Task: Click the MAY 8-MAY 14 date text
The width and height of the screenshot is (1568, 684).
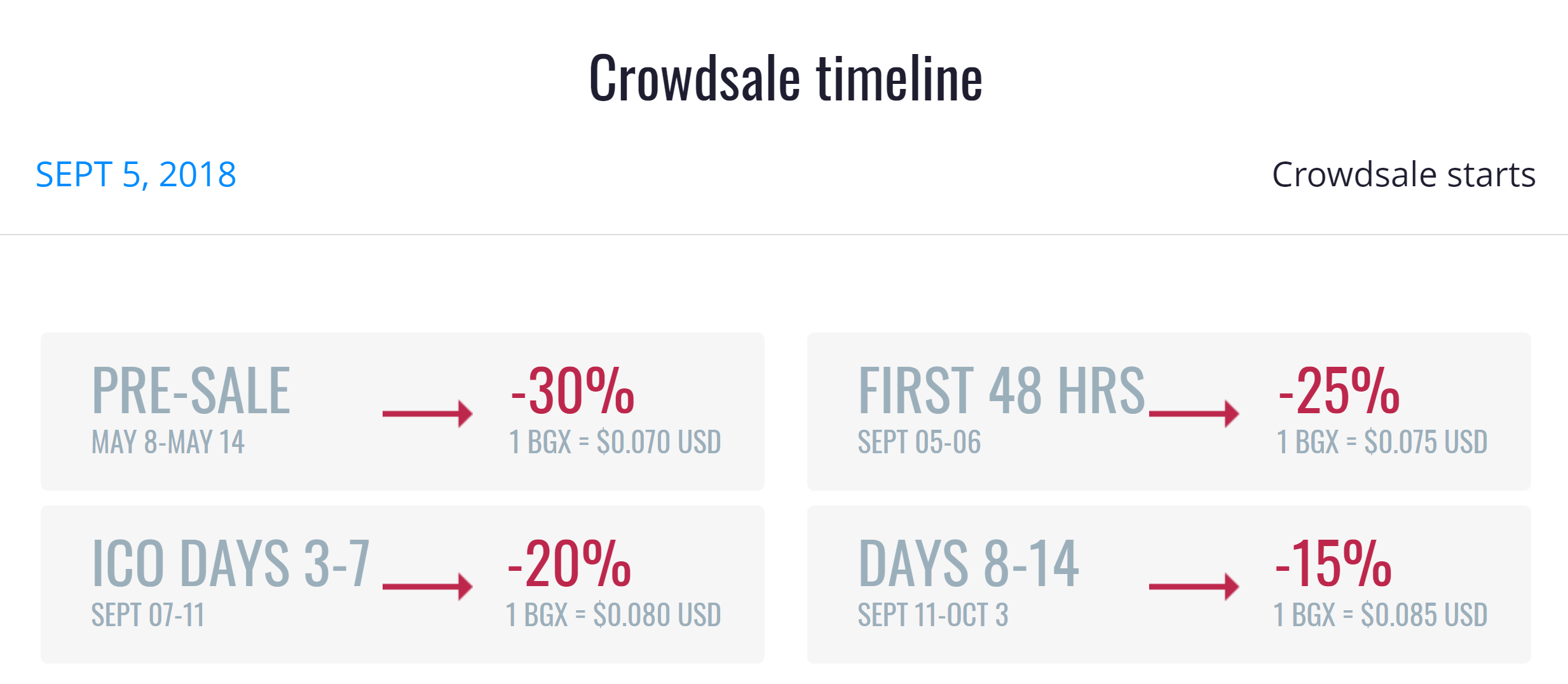Action: 168,442
